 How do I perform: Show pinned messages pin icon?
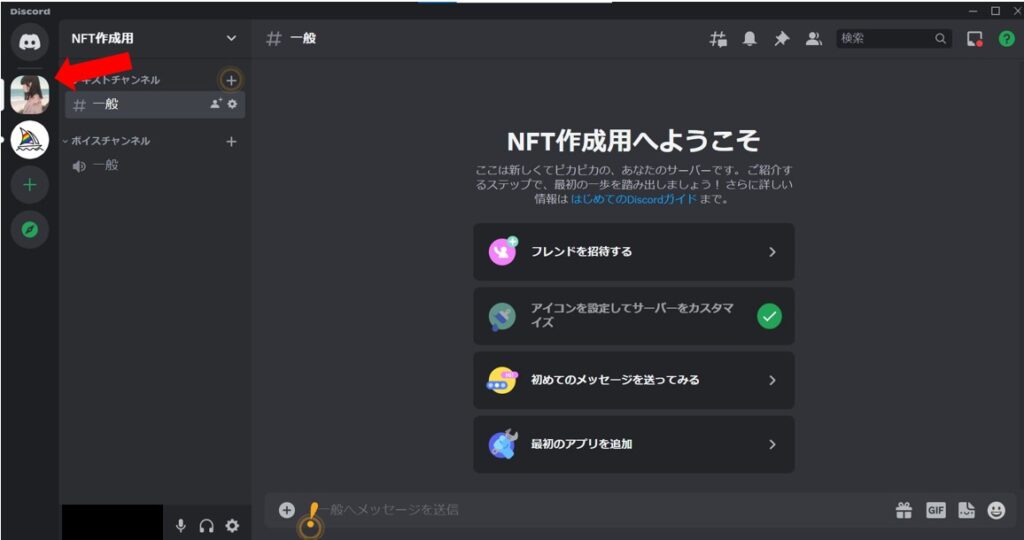click(781, 39)
